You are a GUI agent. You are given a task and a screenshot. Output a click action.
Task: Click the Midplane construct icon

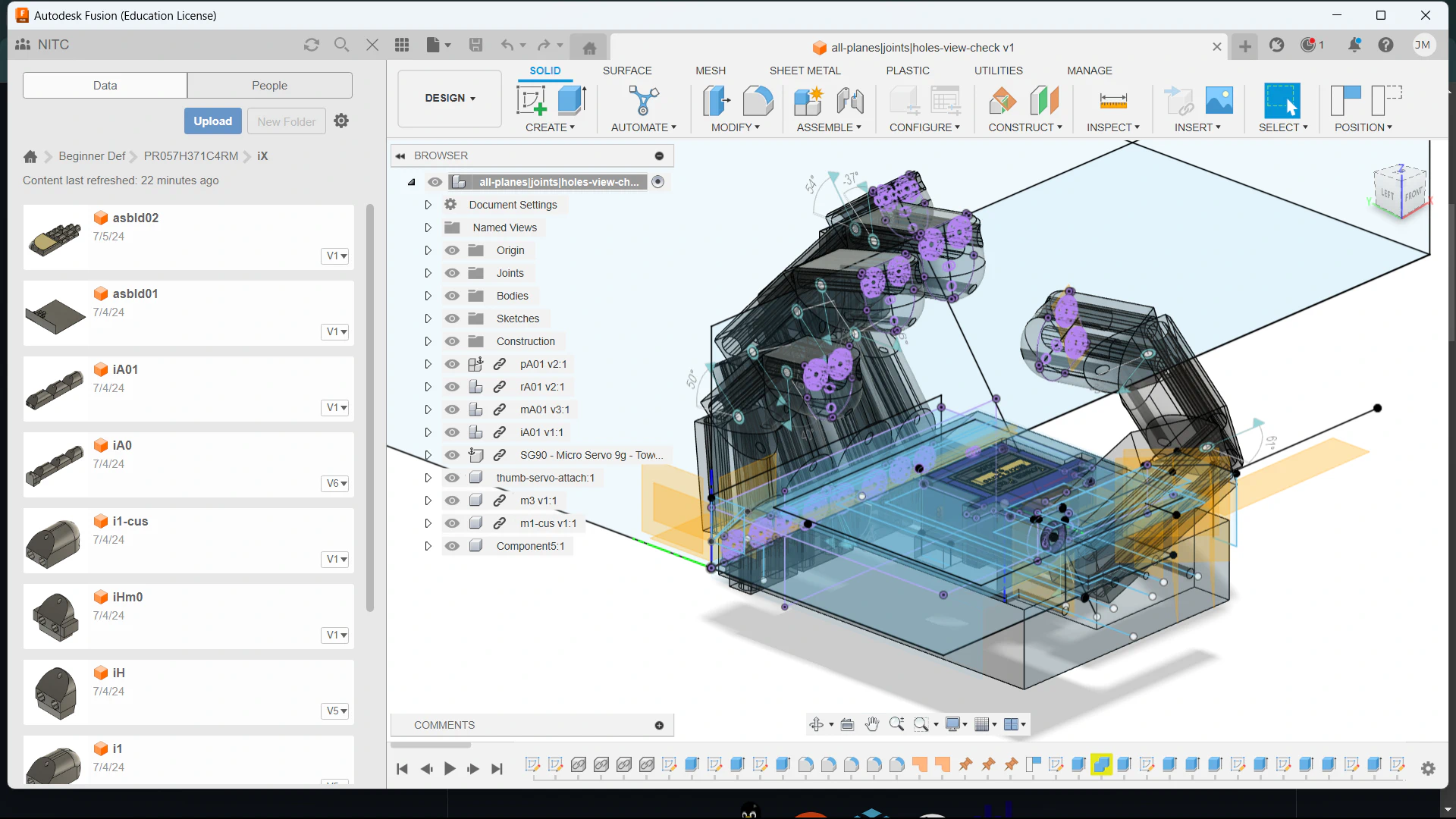point(1044,101)
